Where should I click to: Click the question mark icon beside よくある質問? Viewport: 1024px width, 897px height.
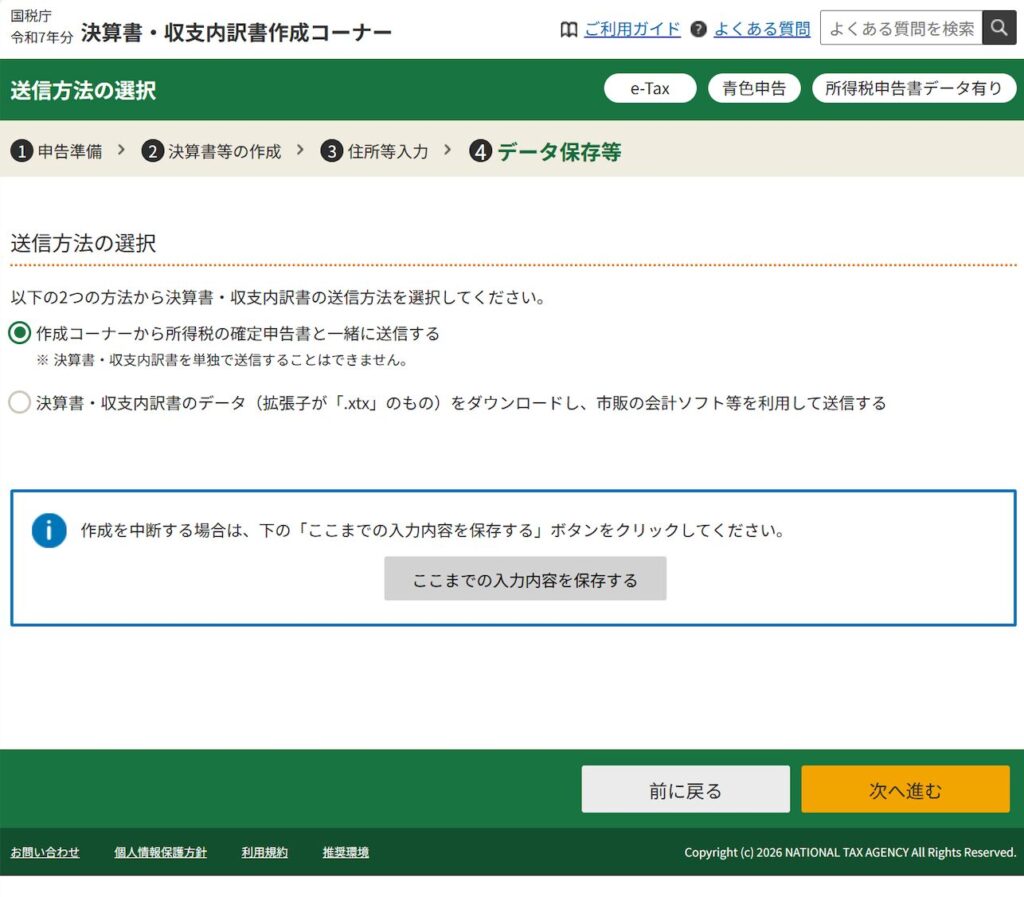tap(698, 29)
